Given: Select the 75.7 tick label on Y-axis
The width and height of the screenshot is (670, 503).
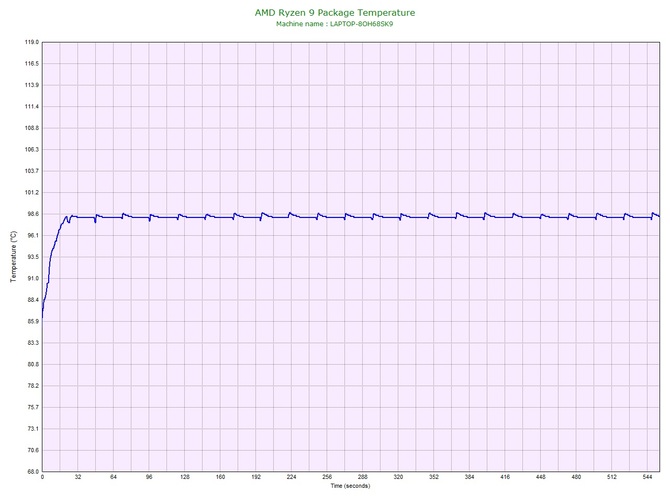Looking at the screenshot, I should pyautogui.click(x=33, y=407).
